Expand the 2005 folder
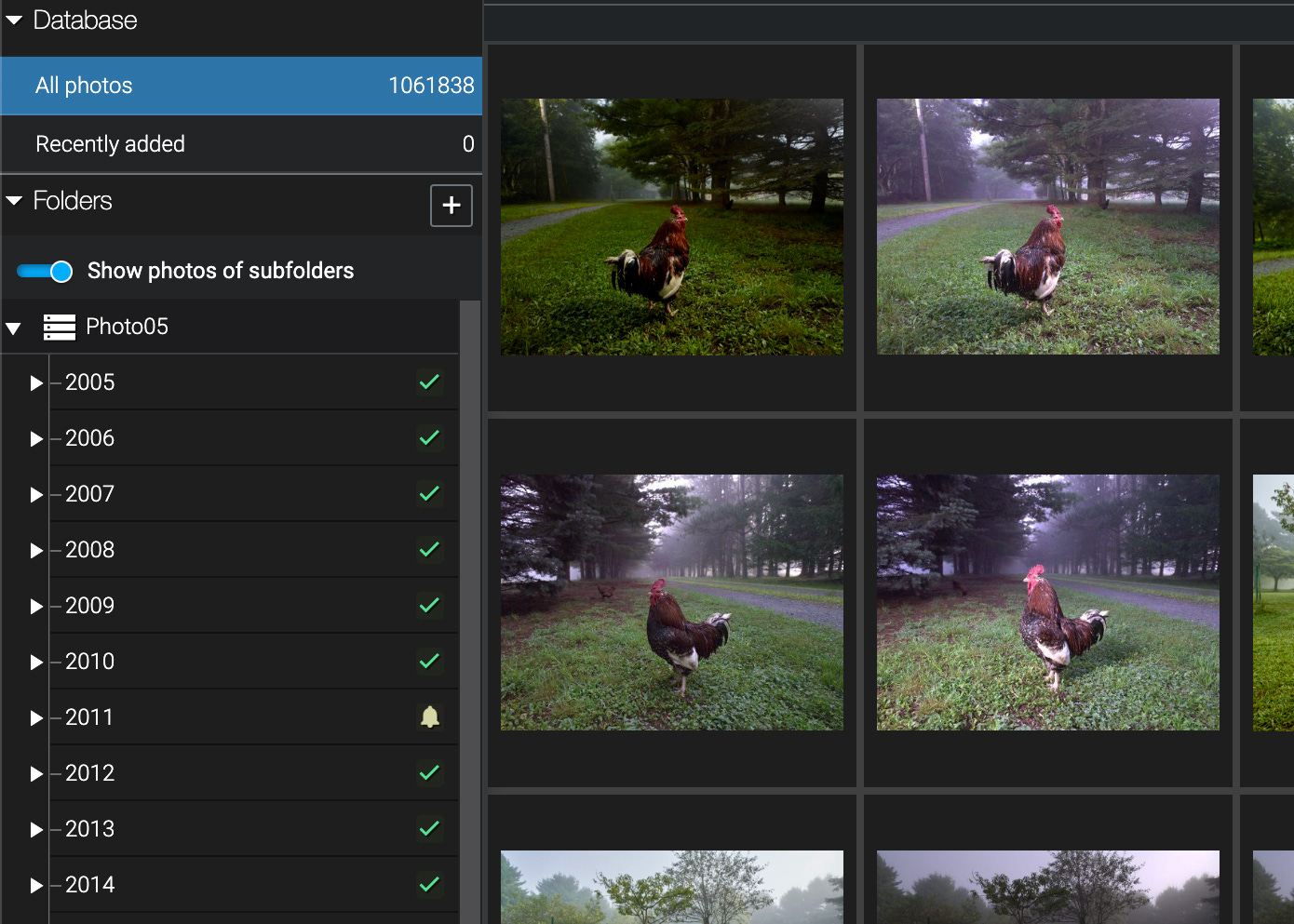The image size is (1294, 924). pos(36,383)
